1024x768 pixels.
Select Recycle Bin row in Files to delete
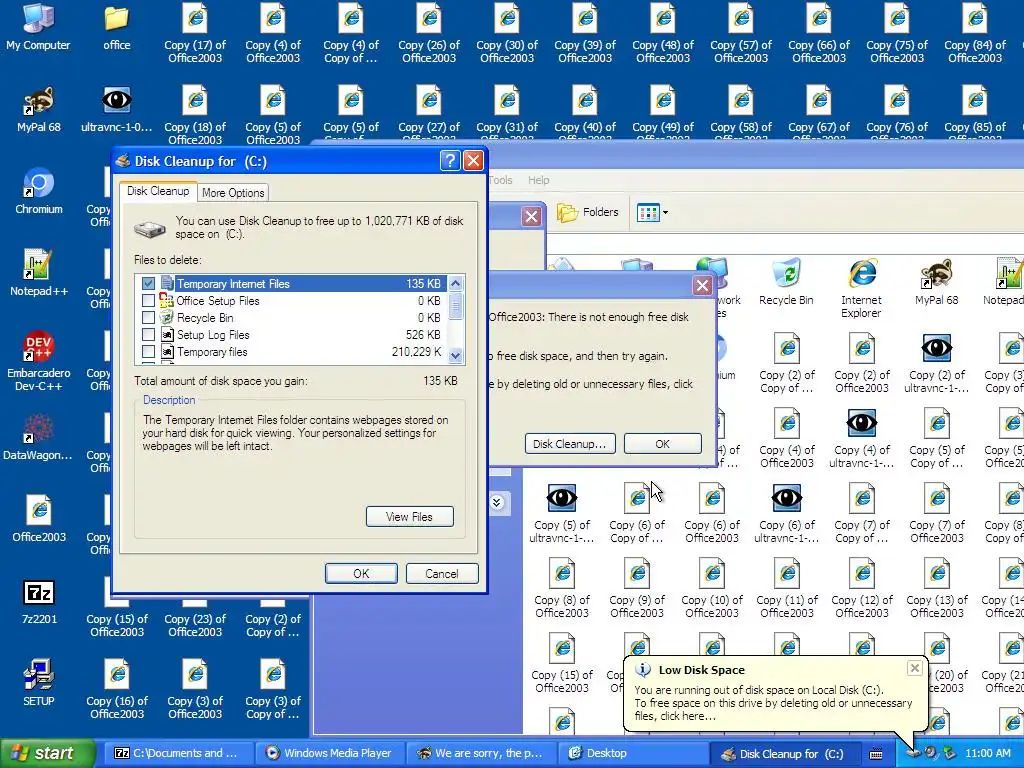(291, 317)
